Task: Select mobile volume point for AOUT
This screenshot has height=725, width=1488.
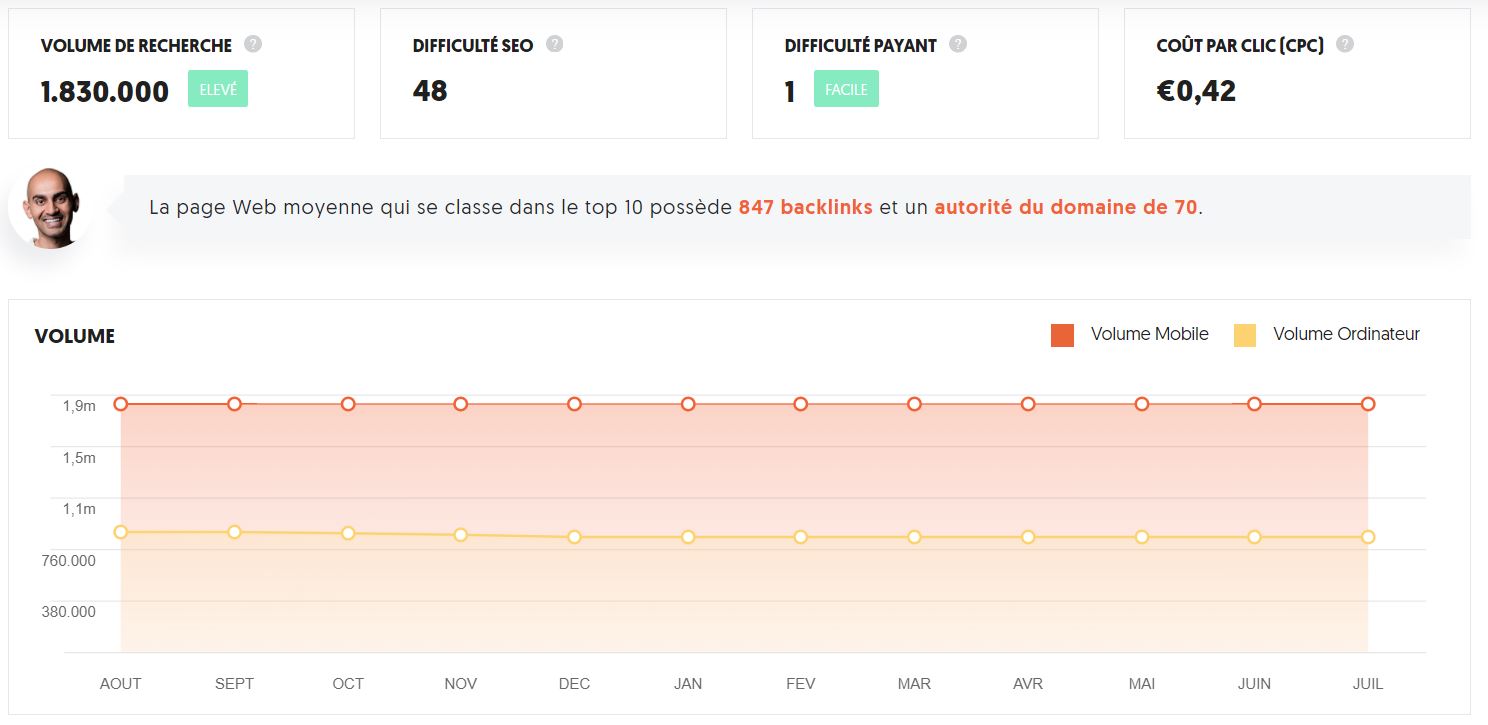Action: (x=121, y=404)
